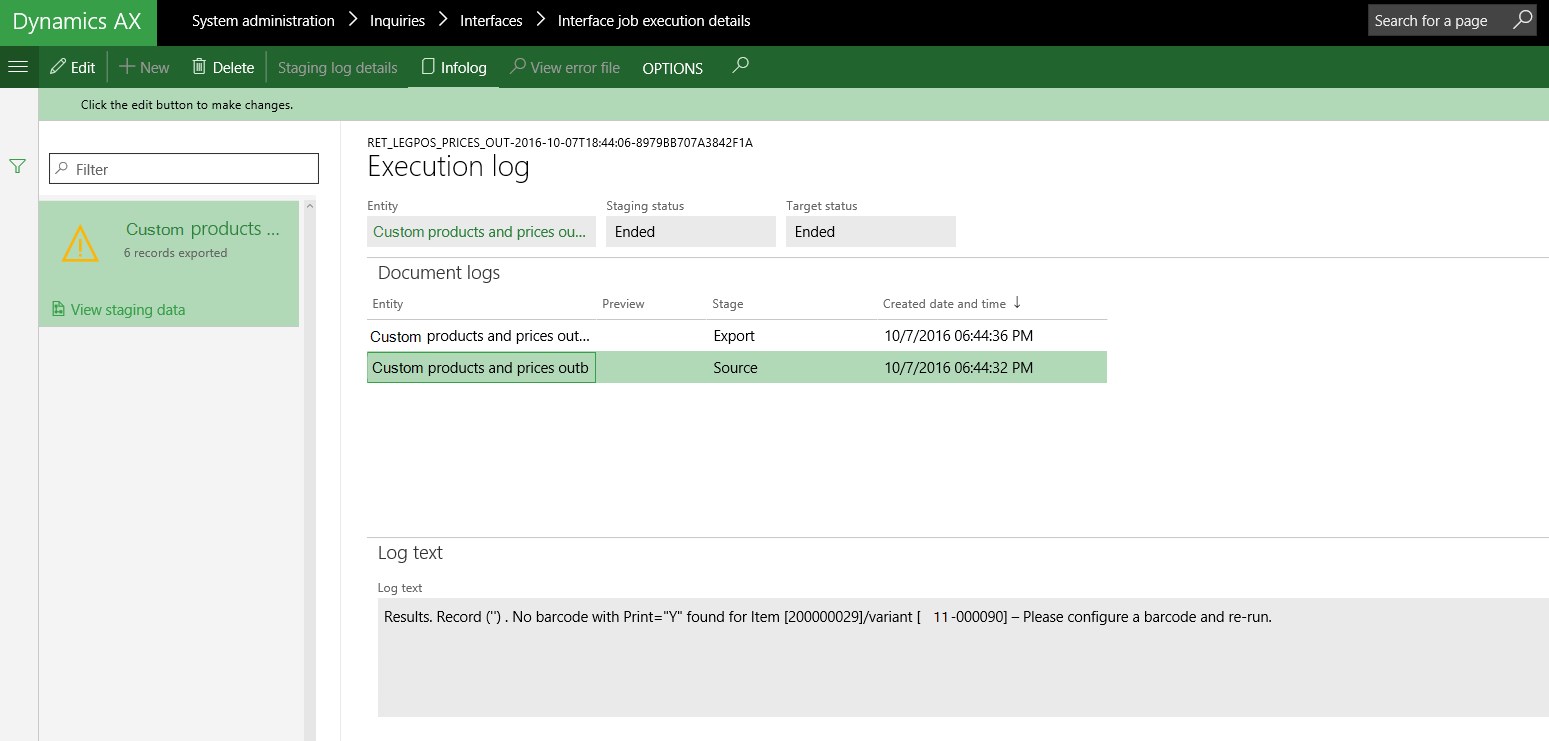Click the RET_LEGPOS_PRICES_OUT job identifier text

point(560,143)
